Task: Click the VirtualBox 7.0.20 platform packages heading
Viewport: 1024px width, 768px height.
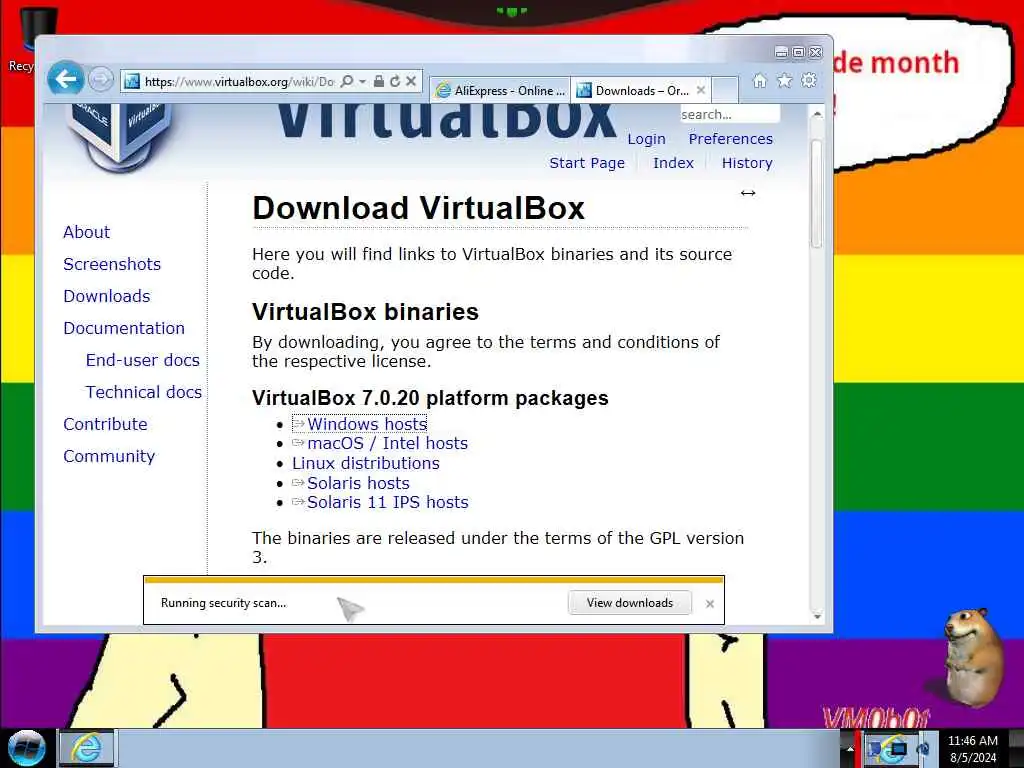Action: (430, 398)
